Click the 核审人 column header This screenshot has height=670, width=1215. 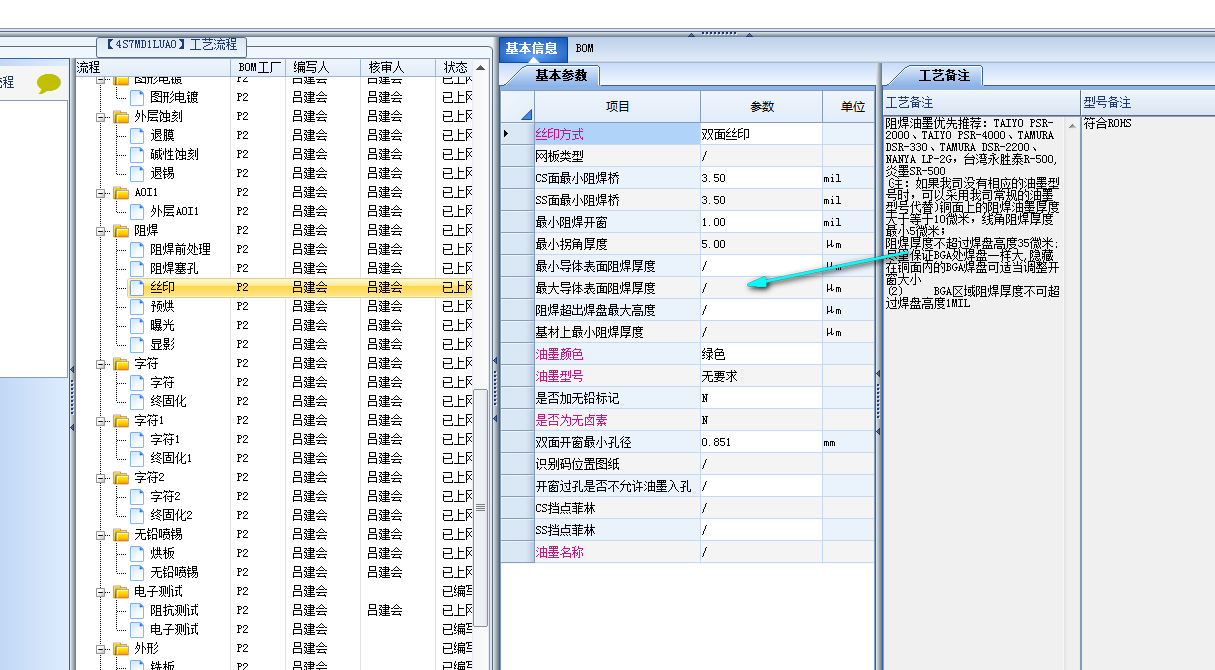coord(397,67)
